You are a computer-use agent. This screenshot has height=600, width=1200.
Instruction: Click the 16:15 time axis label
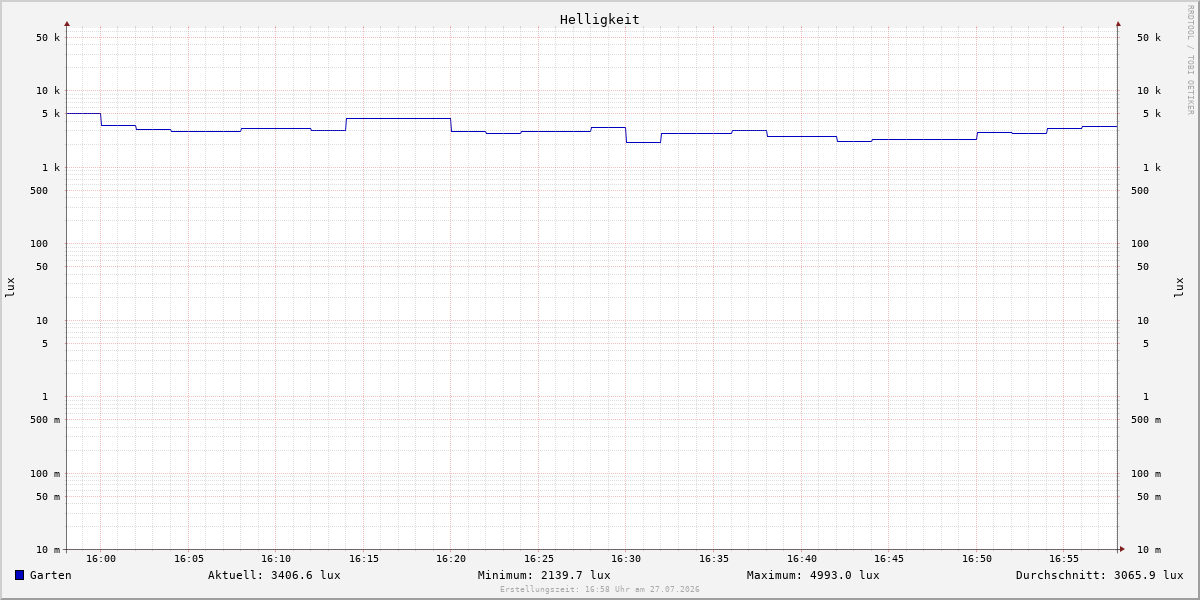pos(364,559)
